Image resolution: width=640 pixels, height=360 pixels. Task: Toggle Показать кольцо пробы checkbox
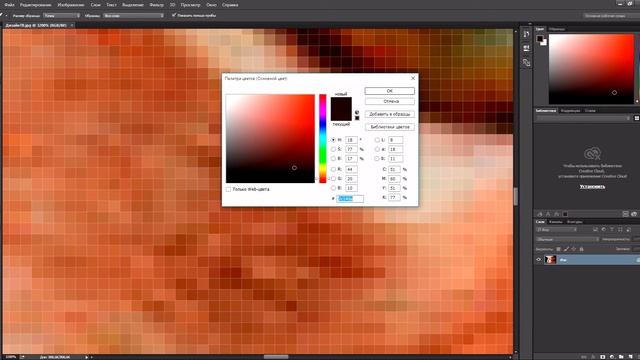(x=174, y=16)
